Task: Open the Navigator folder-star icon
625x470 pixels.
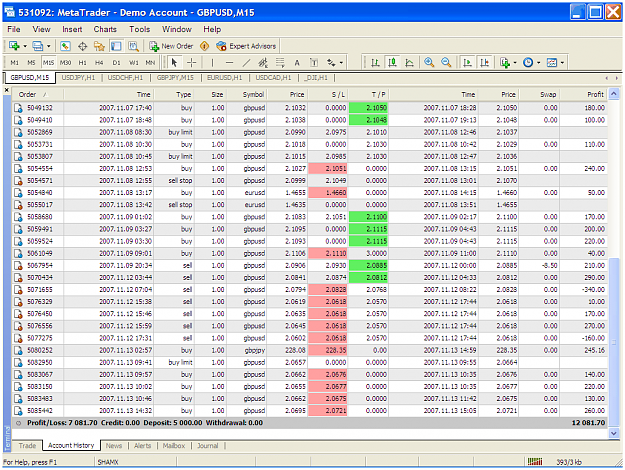Action: (99, 46)
